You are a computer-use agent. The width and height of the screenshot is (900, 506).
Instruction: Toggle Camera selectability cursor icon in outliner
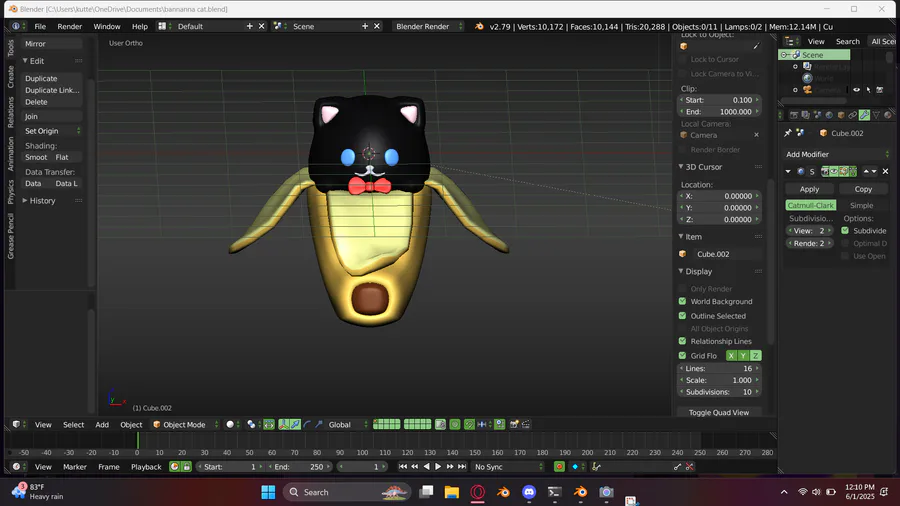pos(868,90)
